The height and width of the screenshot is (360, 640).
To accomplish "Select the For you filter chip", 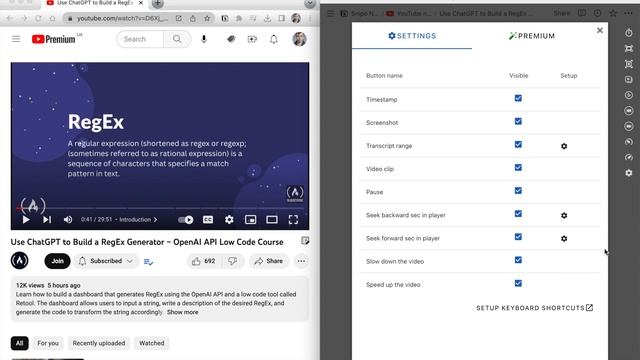I will click(x=48, y=343).
